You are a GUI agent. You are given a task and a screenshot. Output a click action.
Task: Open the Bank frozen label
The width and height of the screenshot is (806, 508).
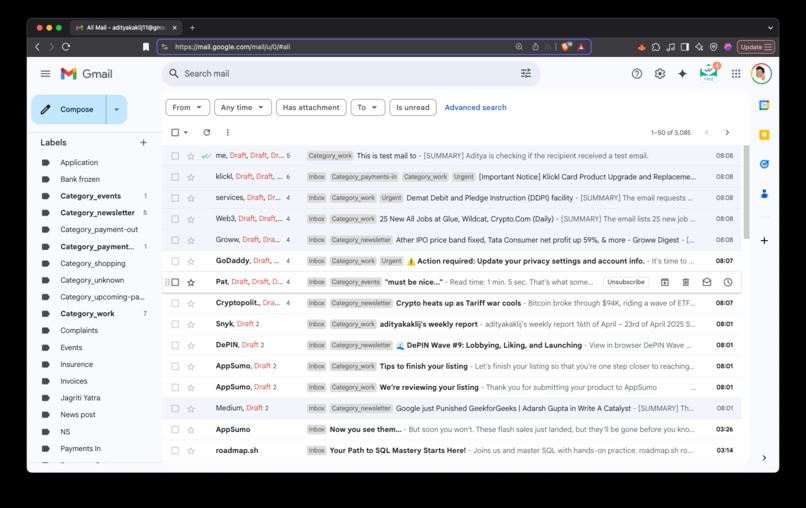[x=80, y=179]
